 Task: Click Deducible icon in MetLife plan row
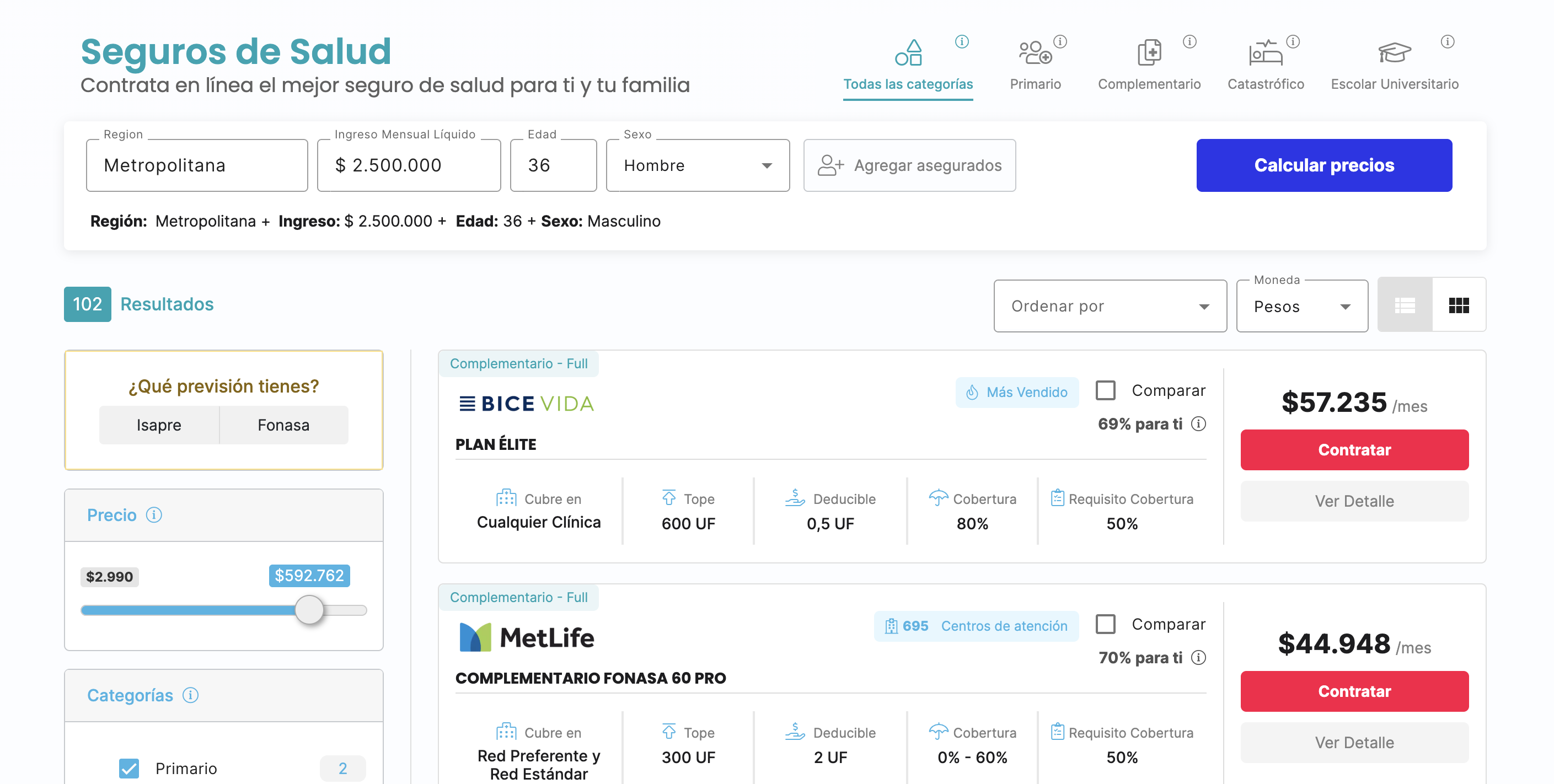click(795, 731)
